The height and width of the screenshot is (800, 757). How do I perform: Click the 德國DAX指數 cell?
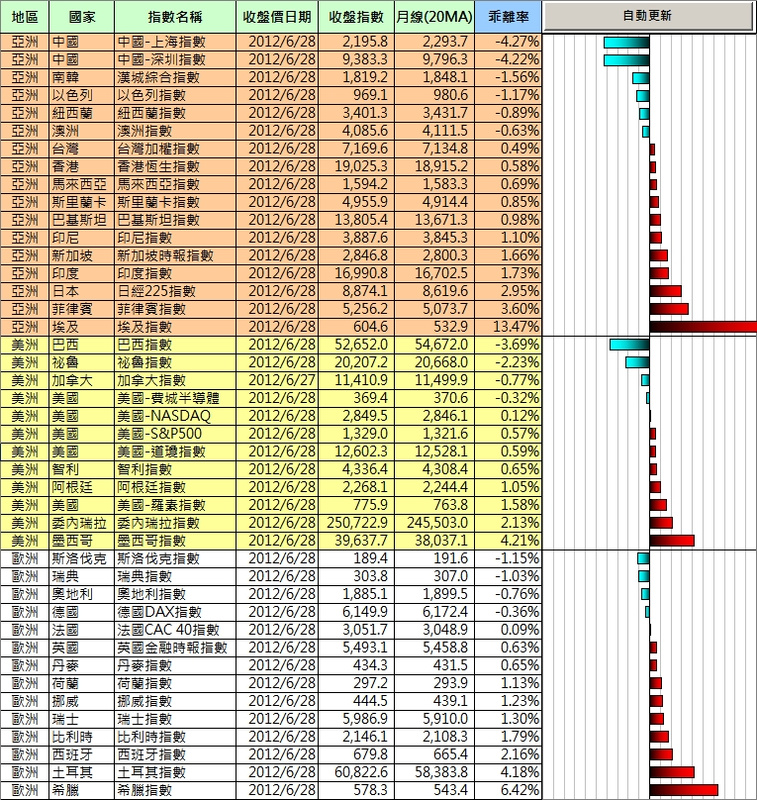pyautogui.click(x=175, y=612)
